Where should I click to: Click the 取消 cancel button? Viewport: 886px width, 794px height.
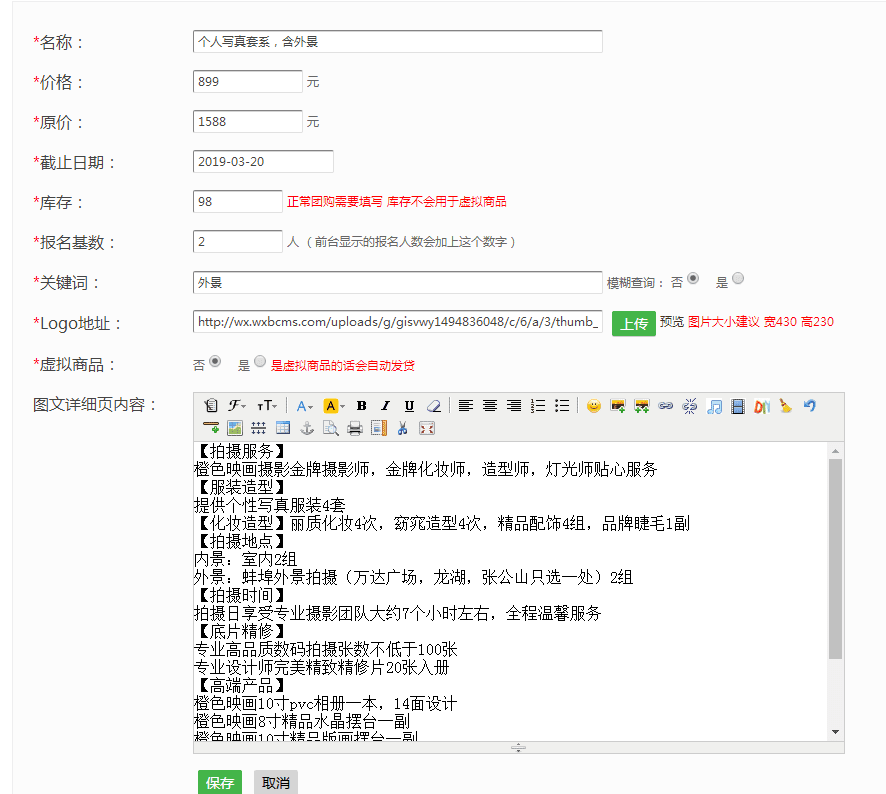tap(276, 783)
